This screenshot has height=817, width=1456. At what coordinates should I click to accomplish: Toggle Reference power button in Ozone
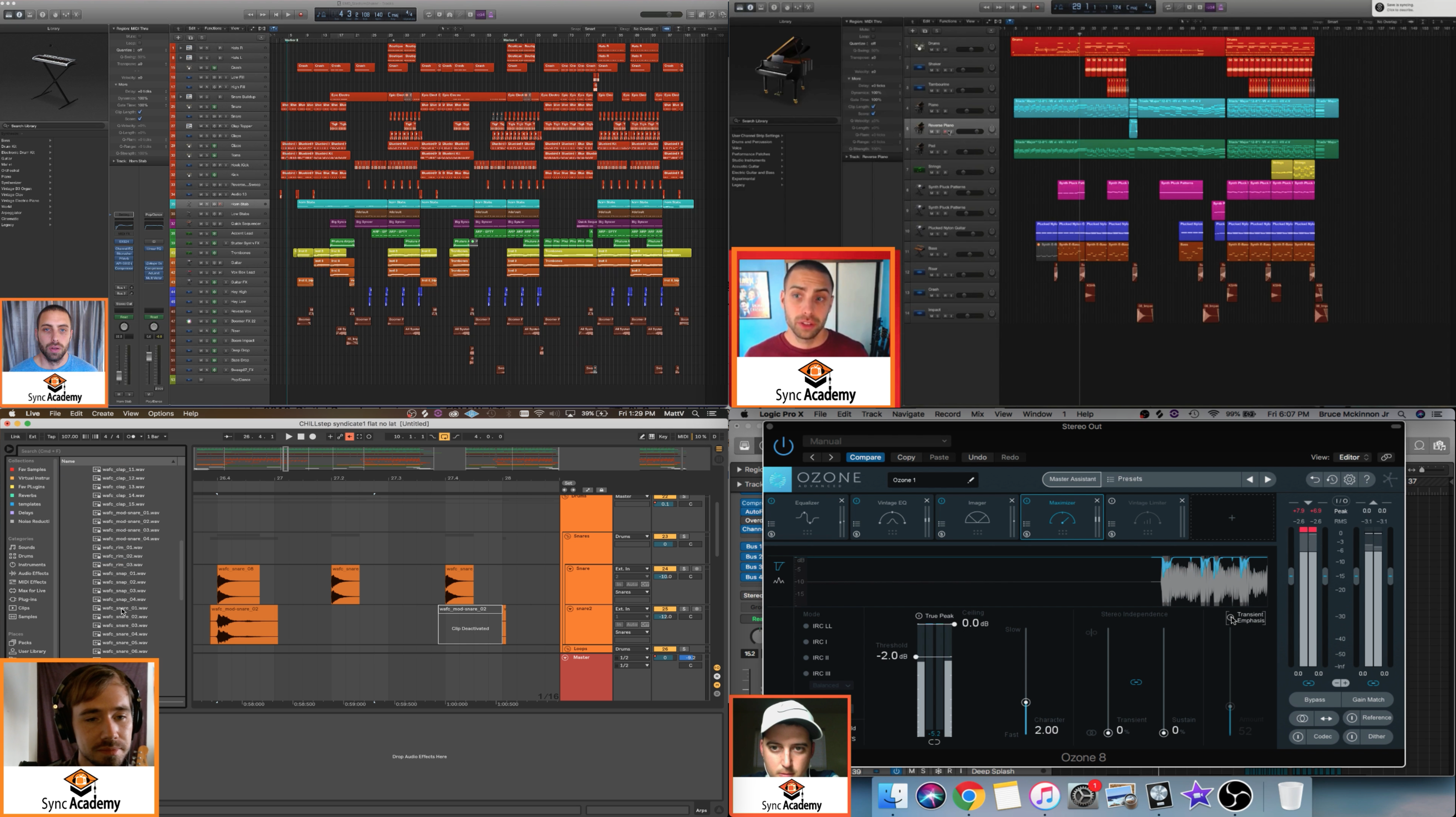1352,718
